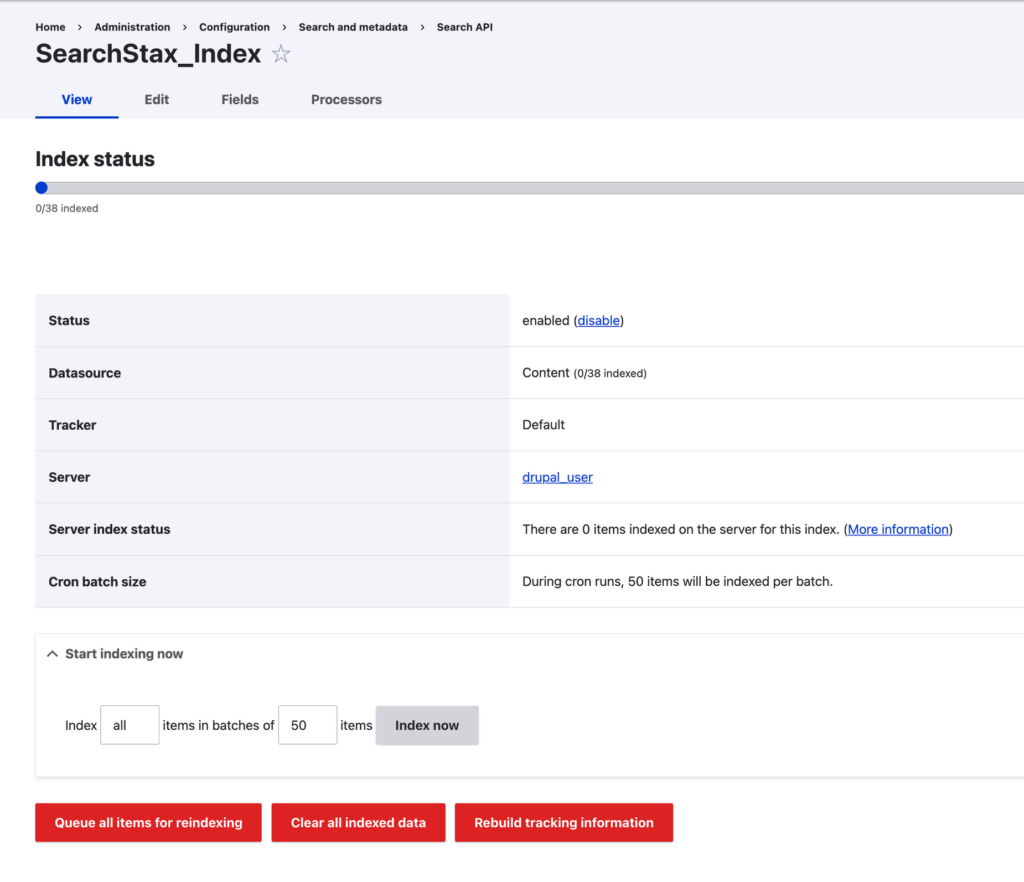Viewport: 1024px width, 882px height.
Task: Click the Index now button
Action: (x=427, y=725)
